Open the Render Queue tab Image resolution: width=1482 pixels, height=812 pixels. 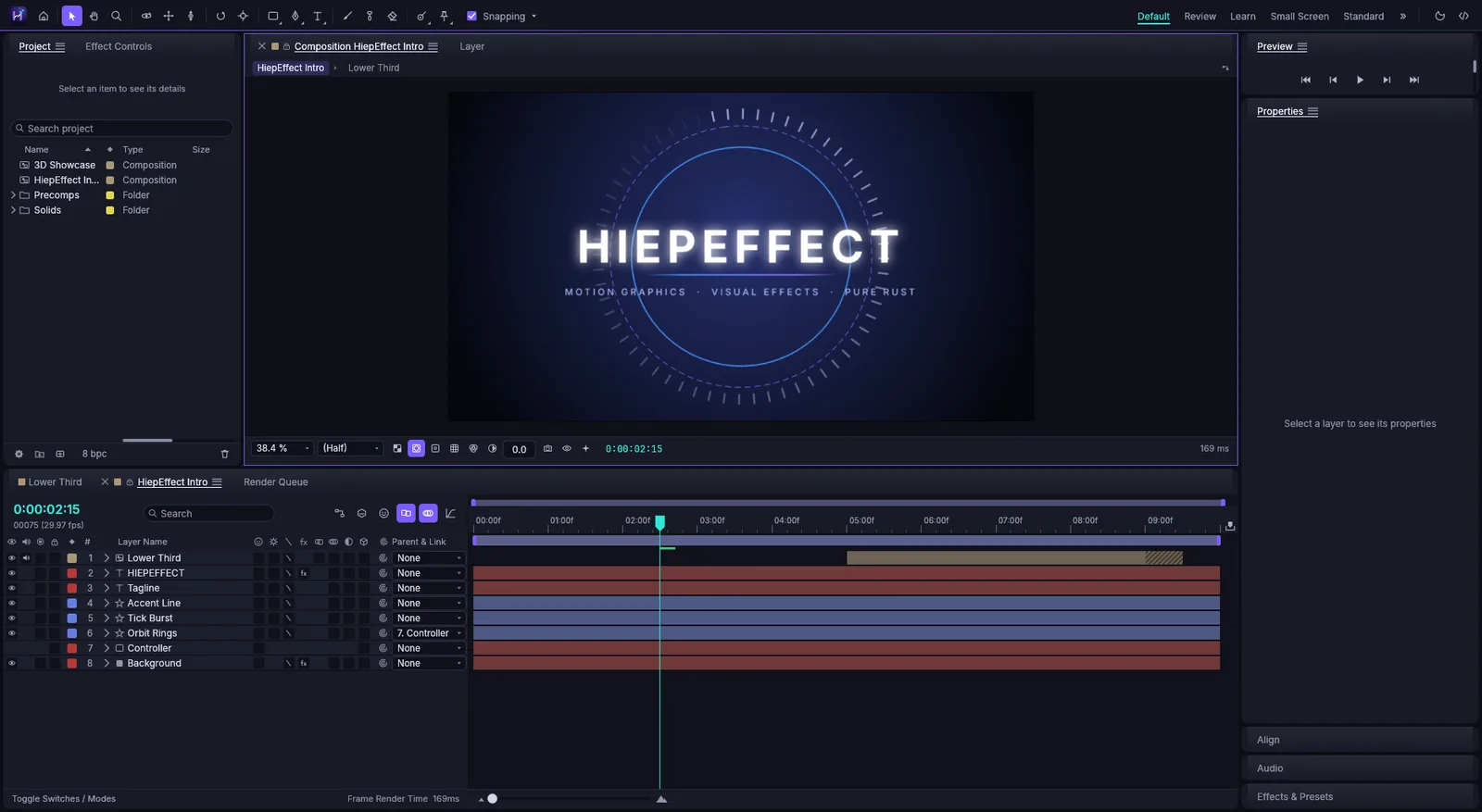coord(276,482)
